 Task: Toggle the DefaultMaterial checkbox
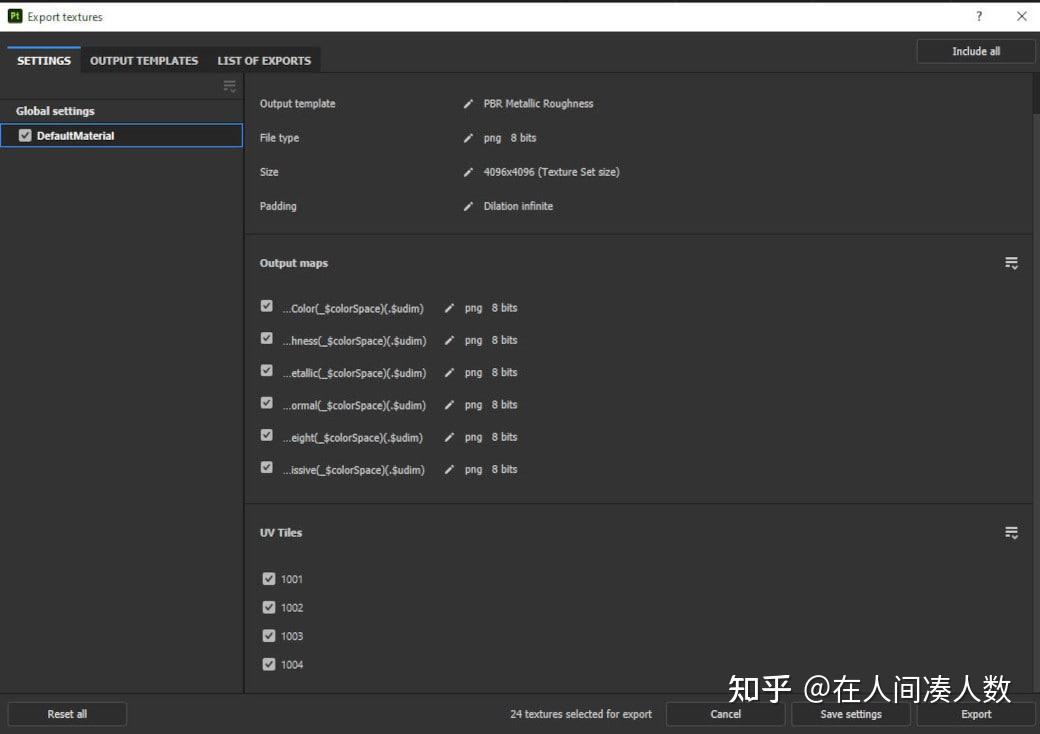coord(24,135)
